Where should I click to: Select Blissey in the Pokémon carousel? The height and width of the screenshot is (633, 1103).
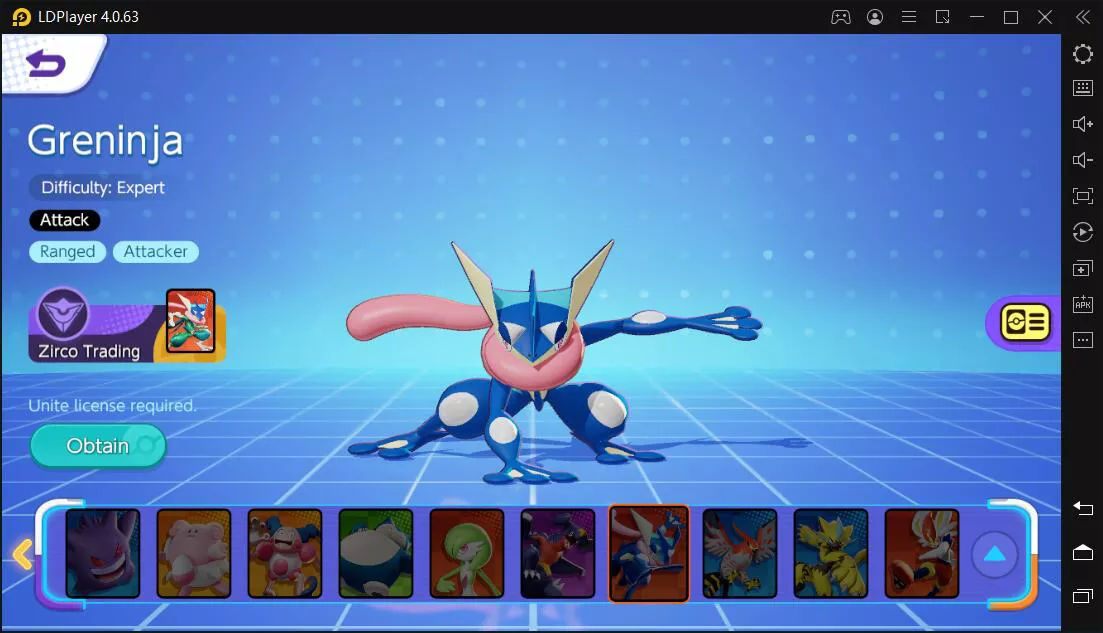pos(193,554)
